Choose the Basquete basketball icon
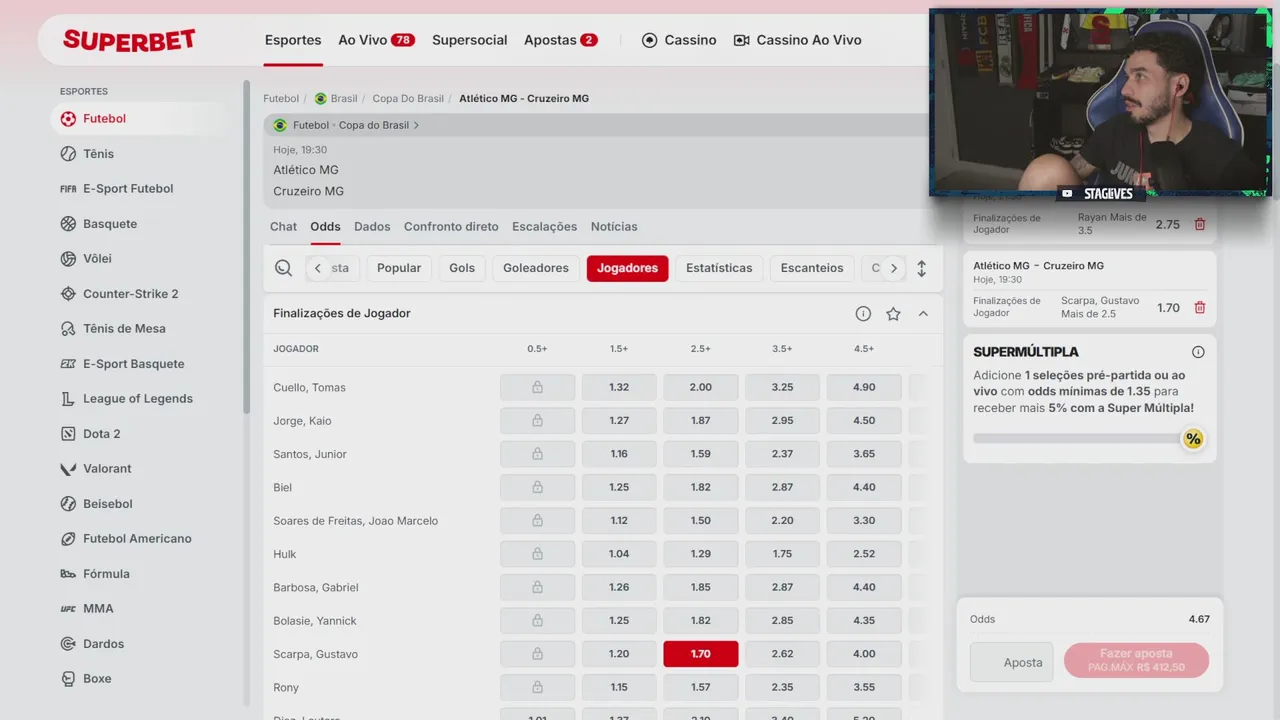Viewport: 1280px width, 720px height. [68, 224]
